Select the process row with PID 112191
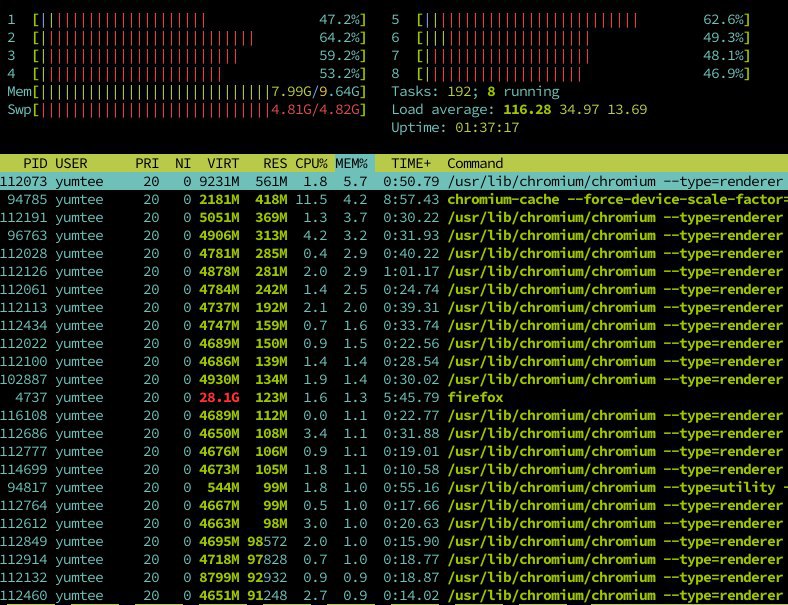The width and height of the screenshot is (788, 605). click(x=394, y=218)
